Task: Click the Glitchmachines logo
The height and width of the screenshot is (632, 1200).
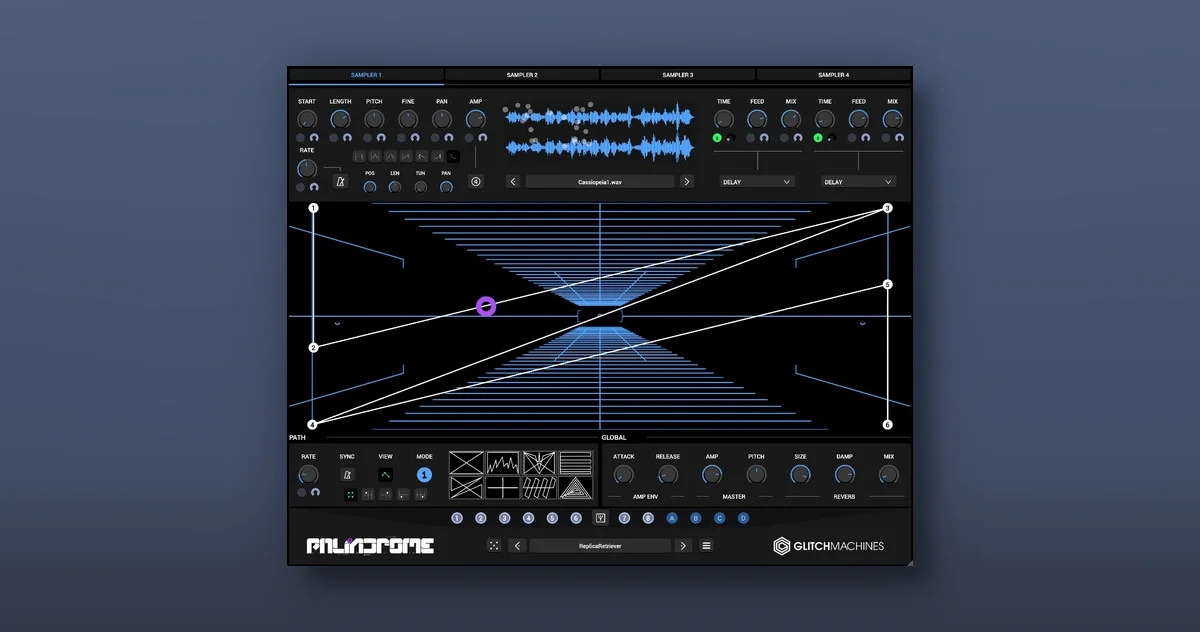Action: 829,546
